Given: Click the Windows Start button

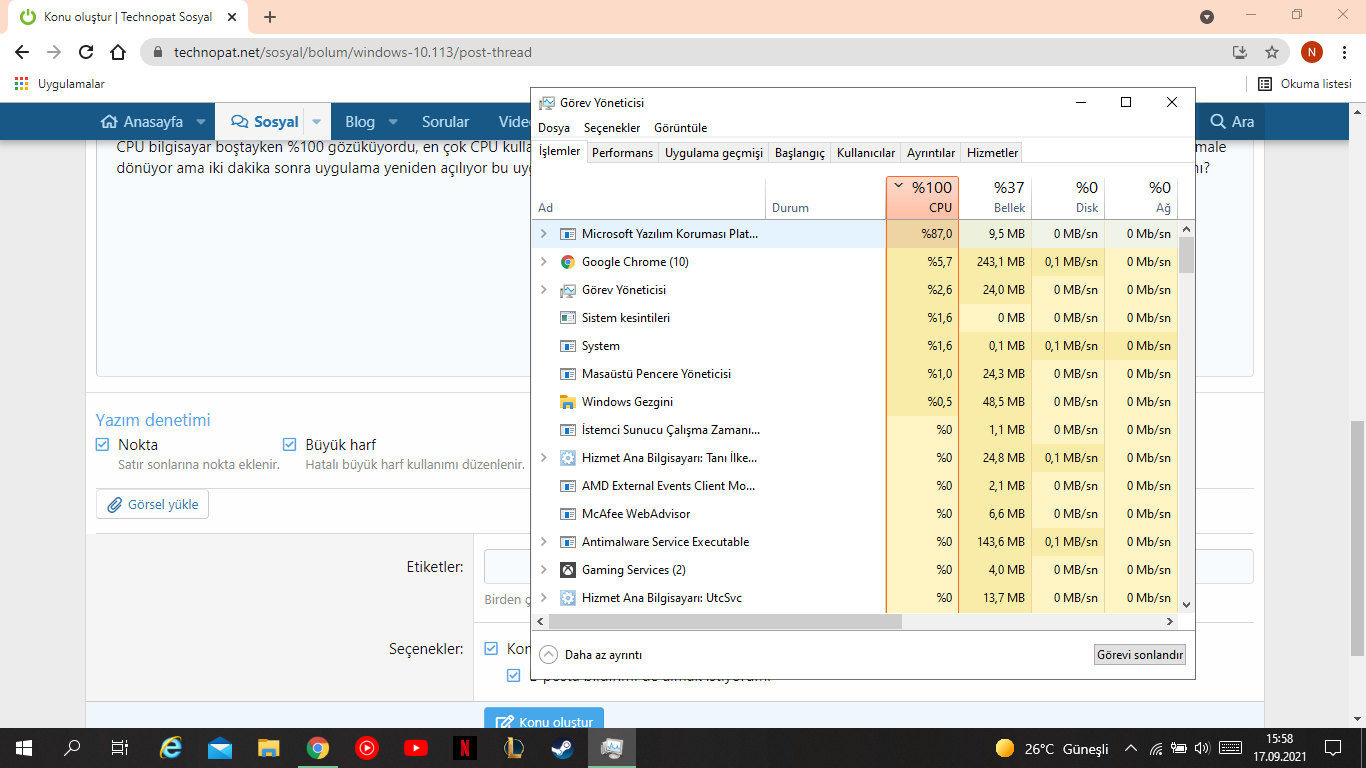Looking at the screenshot, I should coord(24,747).
